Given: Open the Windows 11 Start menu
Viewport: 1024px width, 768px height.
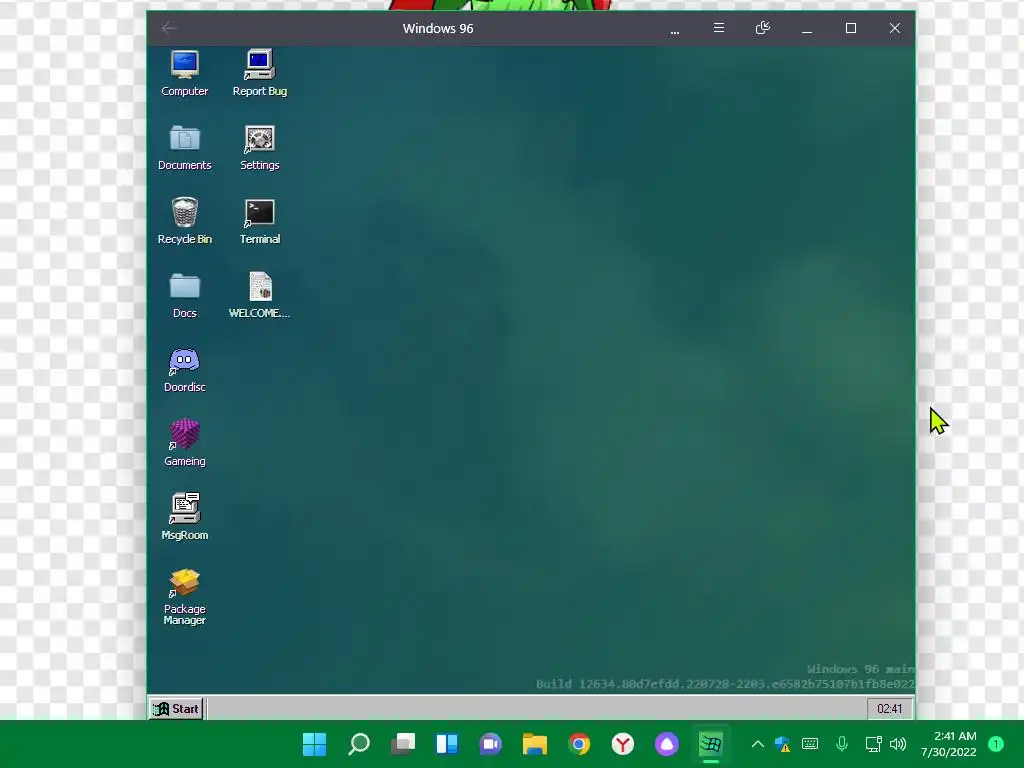Looking at the screenshot, I should (x=315, y=744).
